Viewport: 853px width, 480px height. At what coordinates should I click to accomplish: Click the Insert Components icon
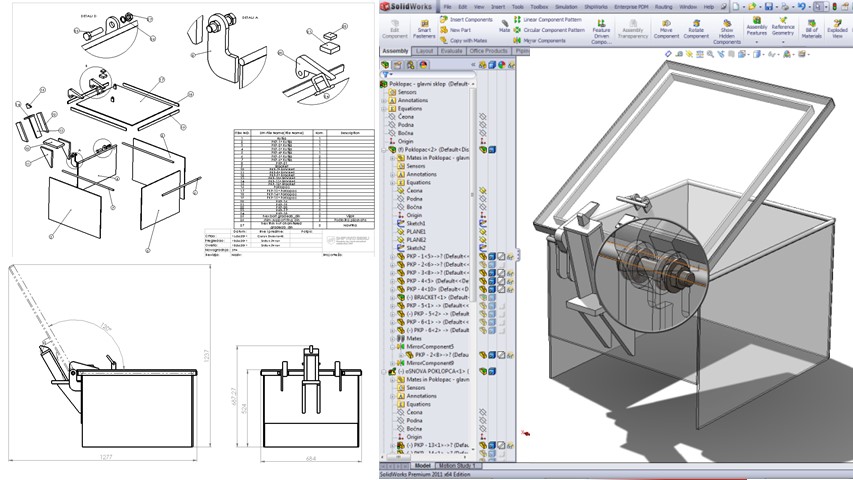[443, 19]
